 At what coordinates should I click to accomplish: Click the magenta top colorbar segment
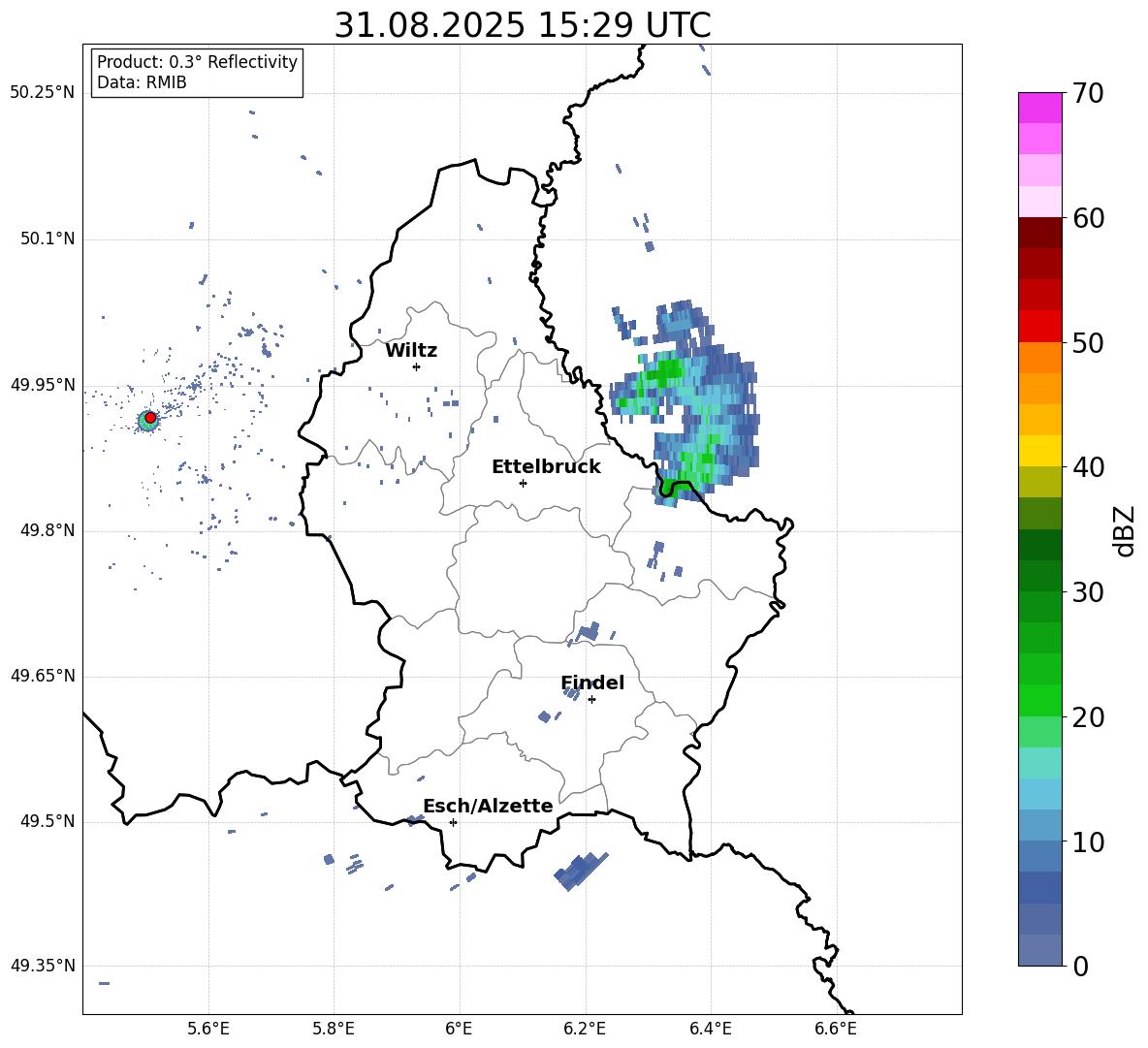1039,109
